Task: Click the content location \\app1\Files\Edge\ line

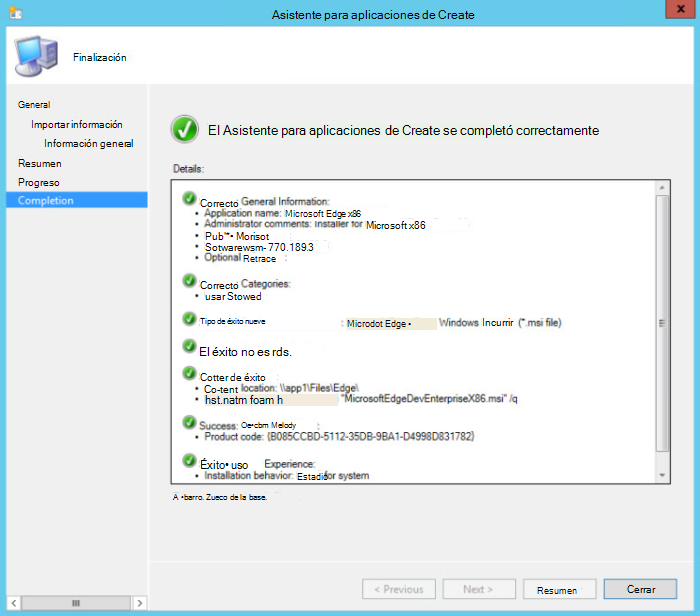Action: point(281,388)
